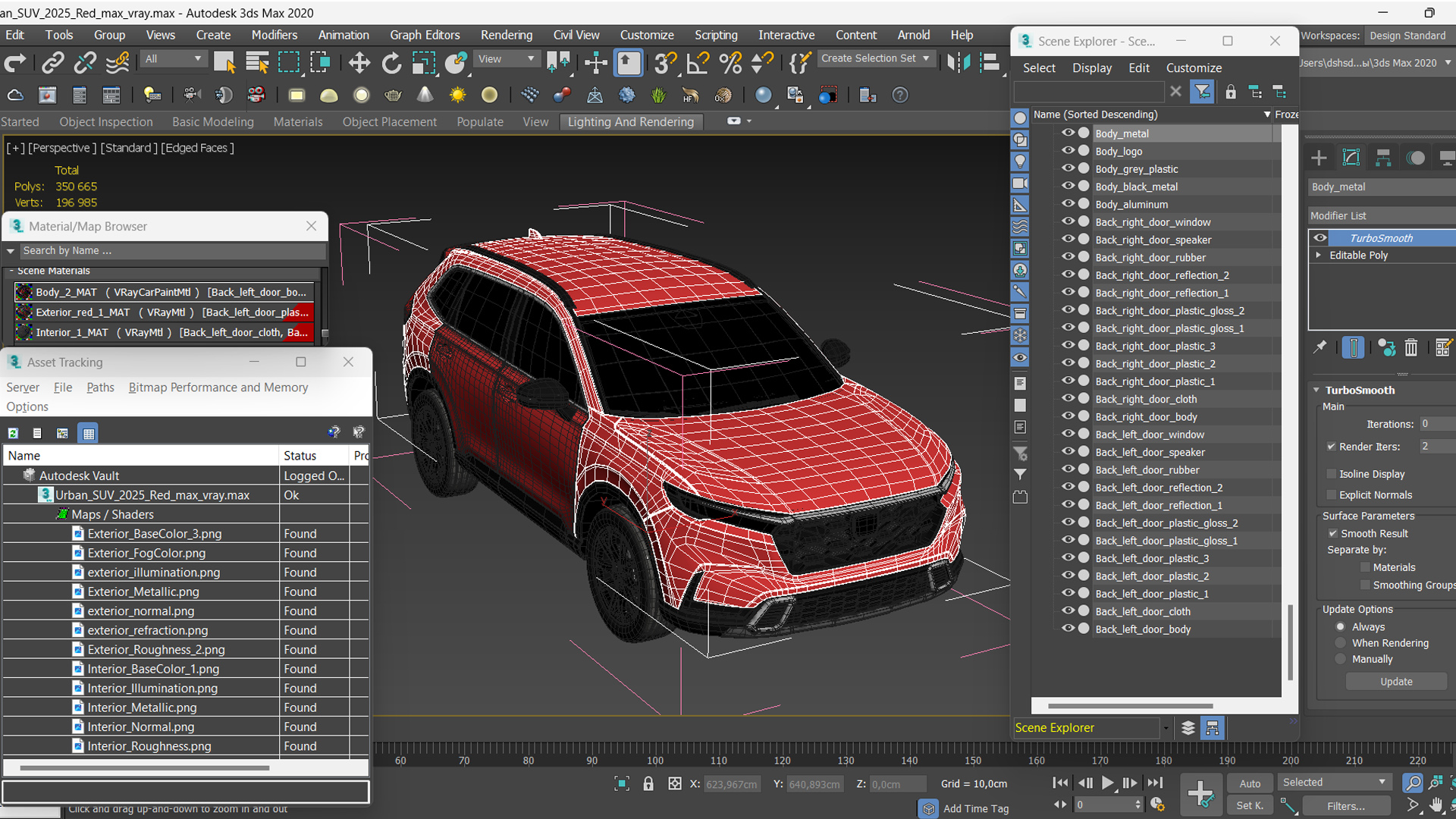Image resolution: width=1456 pixels, height=819 pixels.
Task: Click Update button in TurboSmooth
Action: 1396,681
